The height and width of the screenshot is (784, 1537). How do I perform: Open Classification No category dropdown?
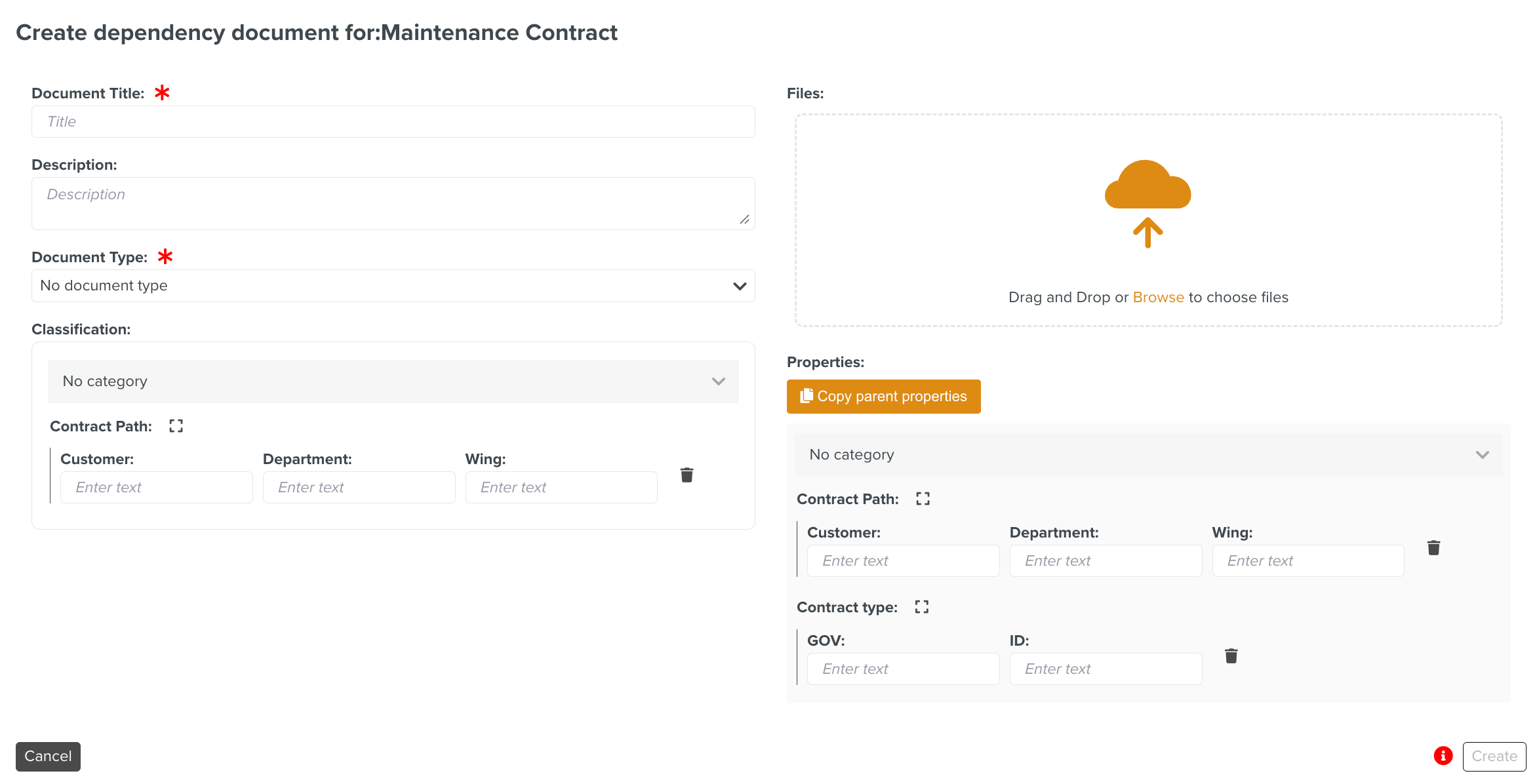click(x=393, y=382)
